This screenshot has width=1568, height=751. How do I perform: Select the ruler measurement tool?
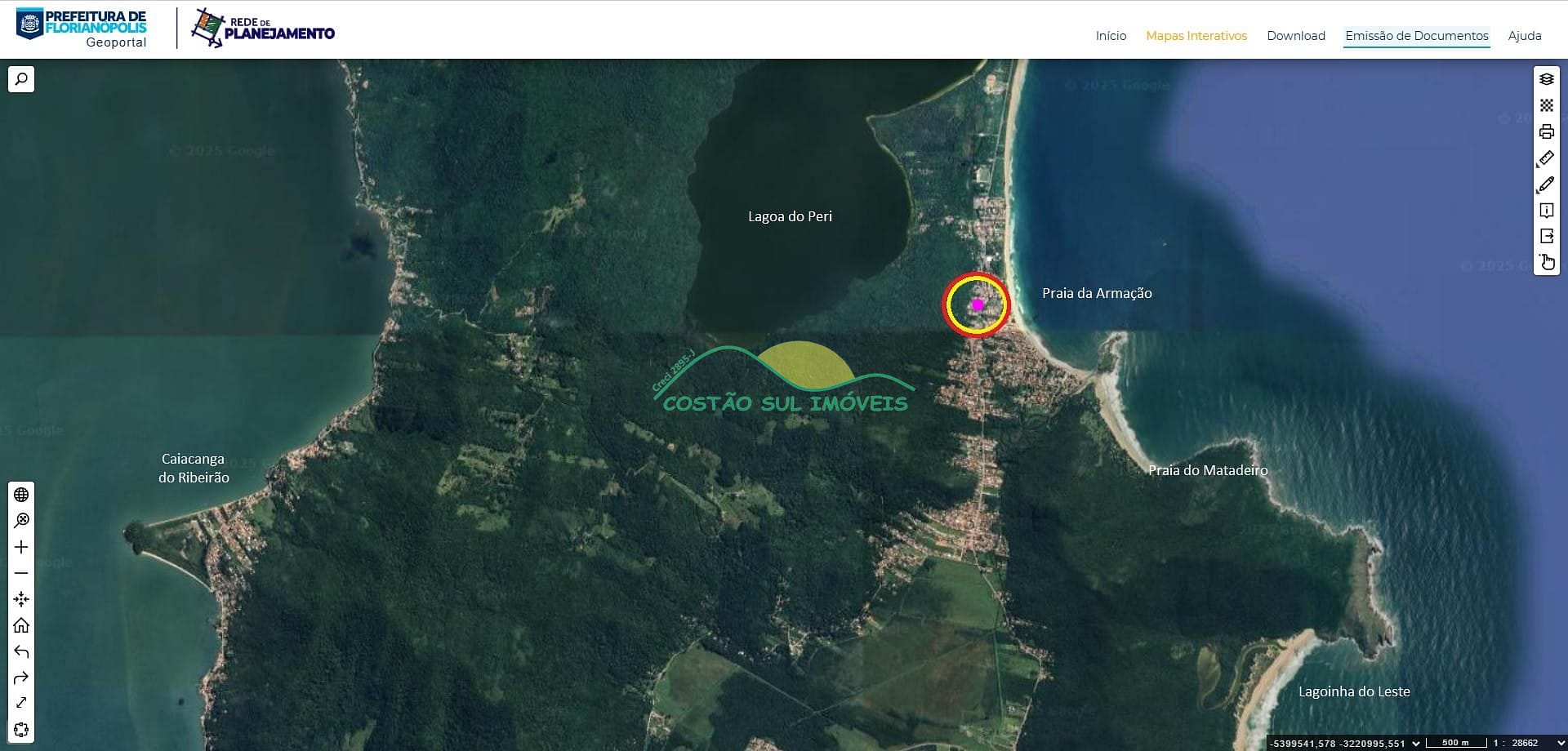1546,158
